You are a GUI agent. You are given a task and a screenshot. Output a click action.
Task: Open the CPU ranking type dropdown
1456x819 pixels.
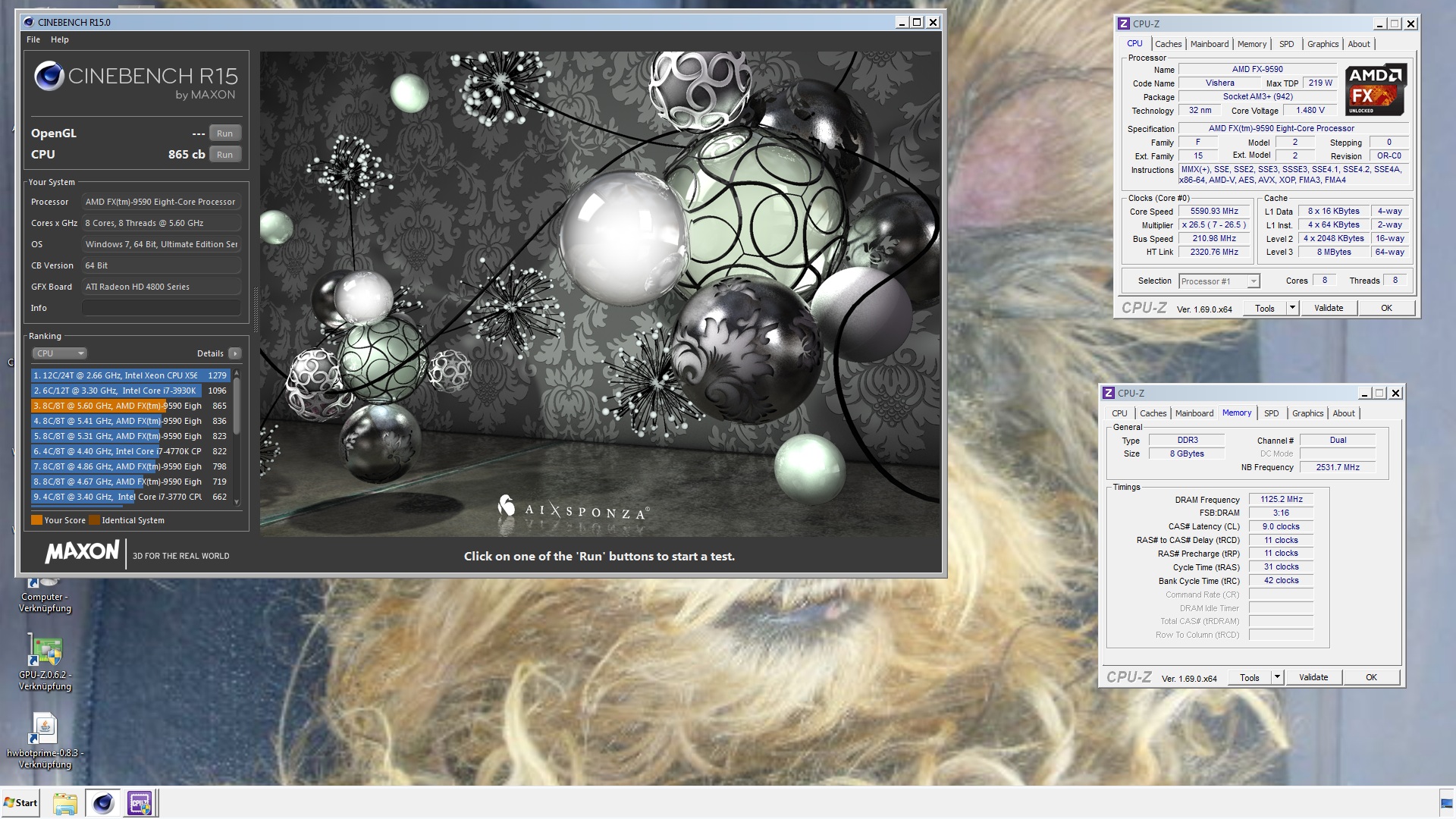[60, 353]
